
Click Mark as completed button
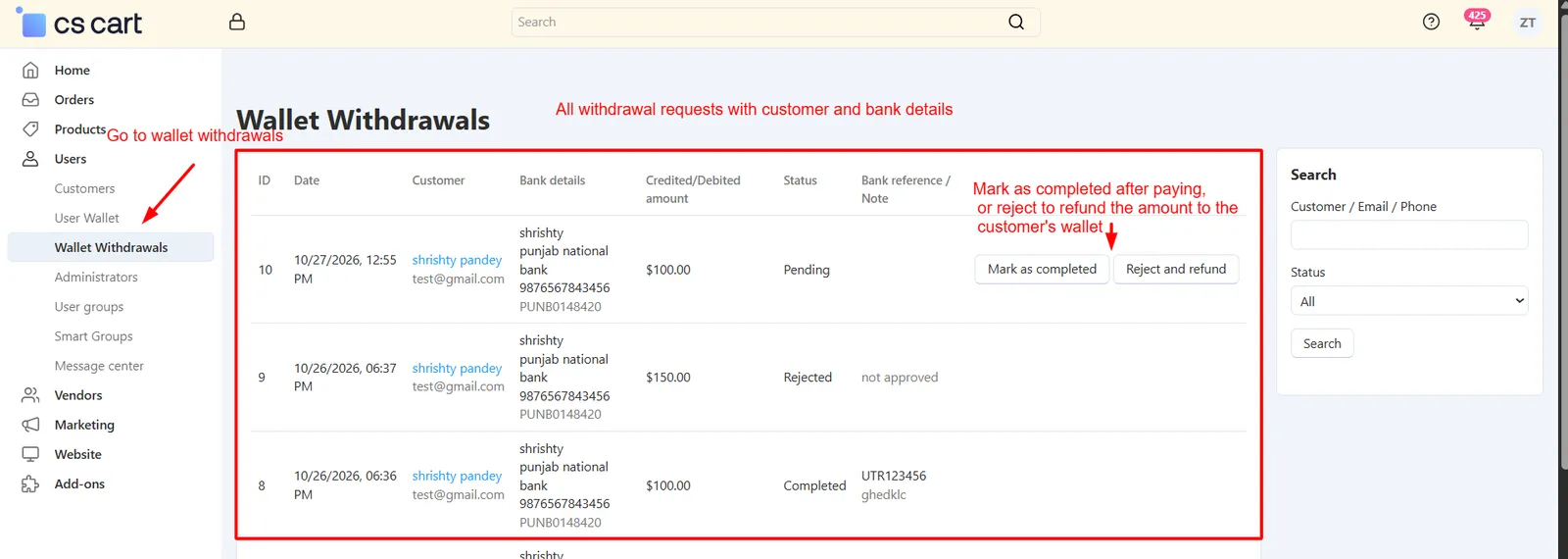point(1042,269)
